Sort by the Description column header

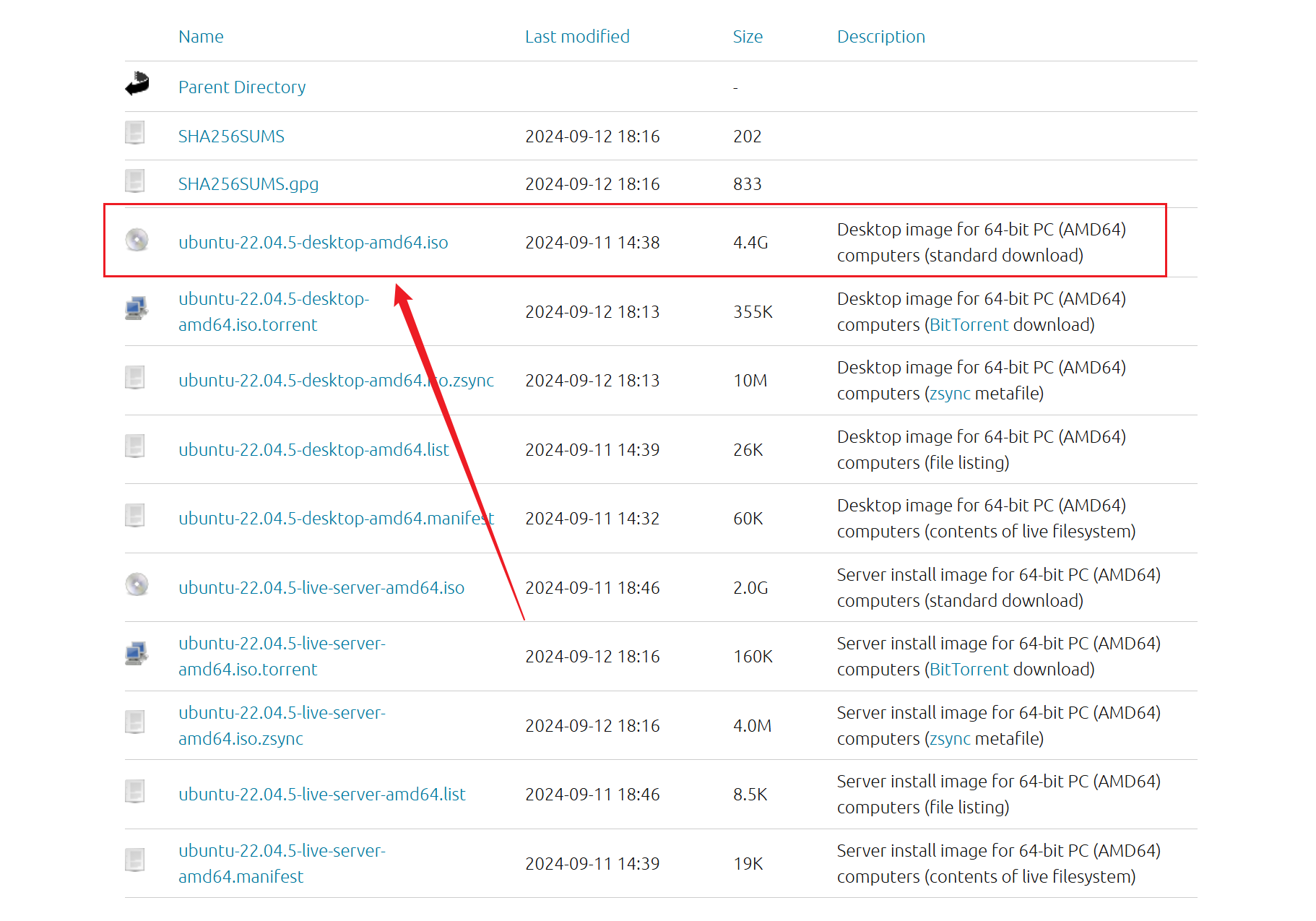pyautogui.click(x=880, y=37)
